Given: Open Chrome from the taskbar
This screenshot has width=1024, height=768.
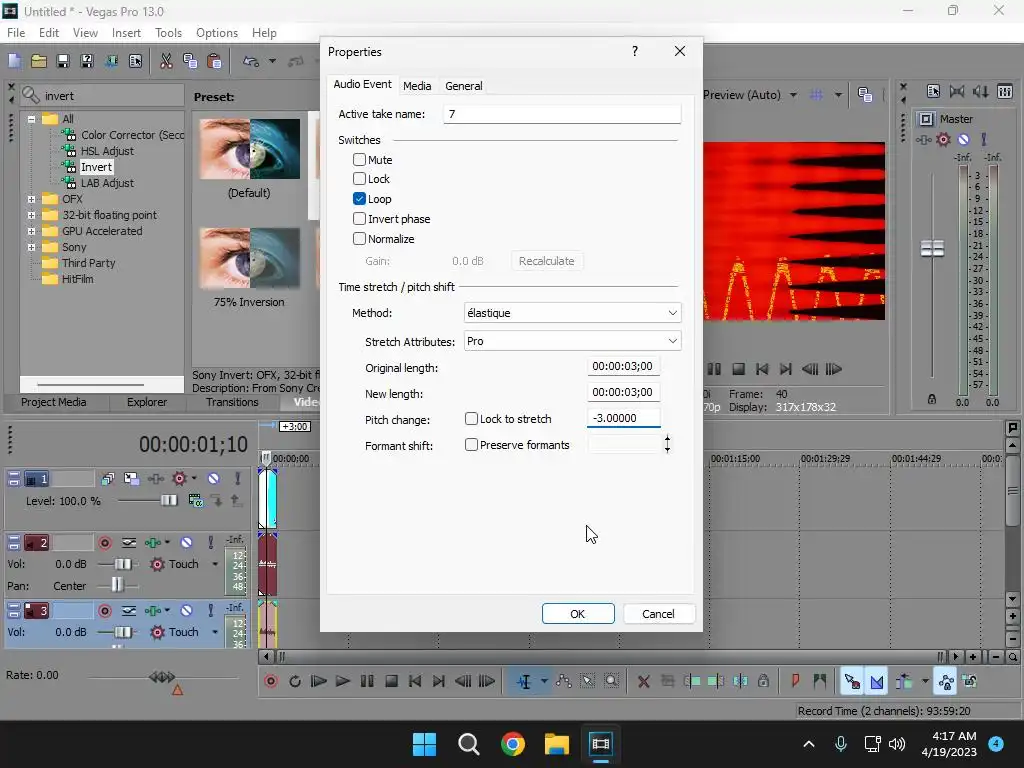Looking at the screenshot, I should click(513, 744).
